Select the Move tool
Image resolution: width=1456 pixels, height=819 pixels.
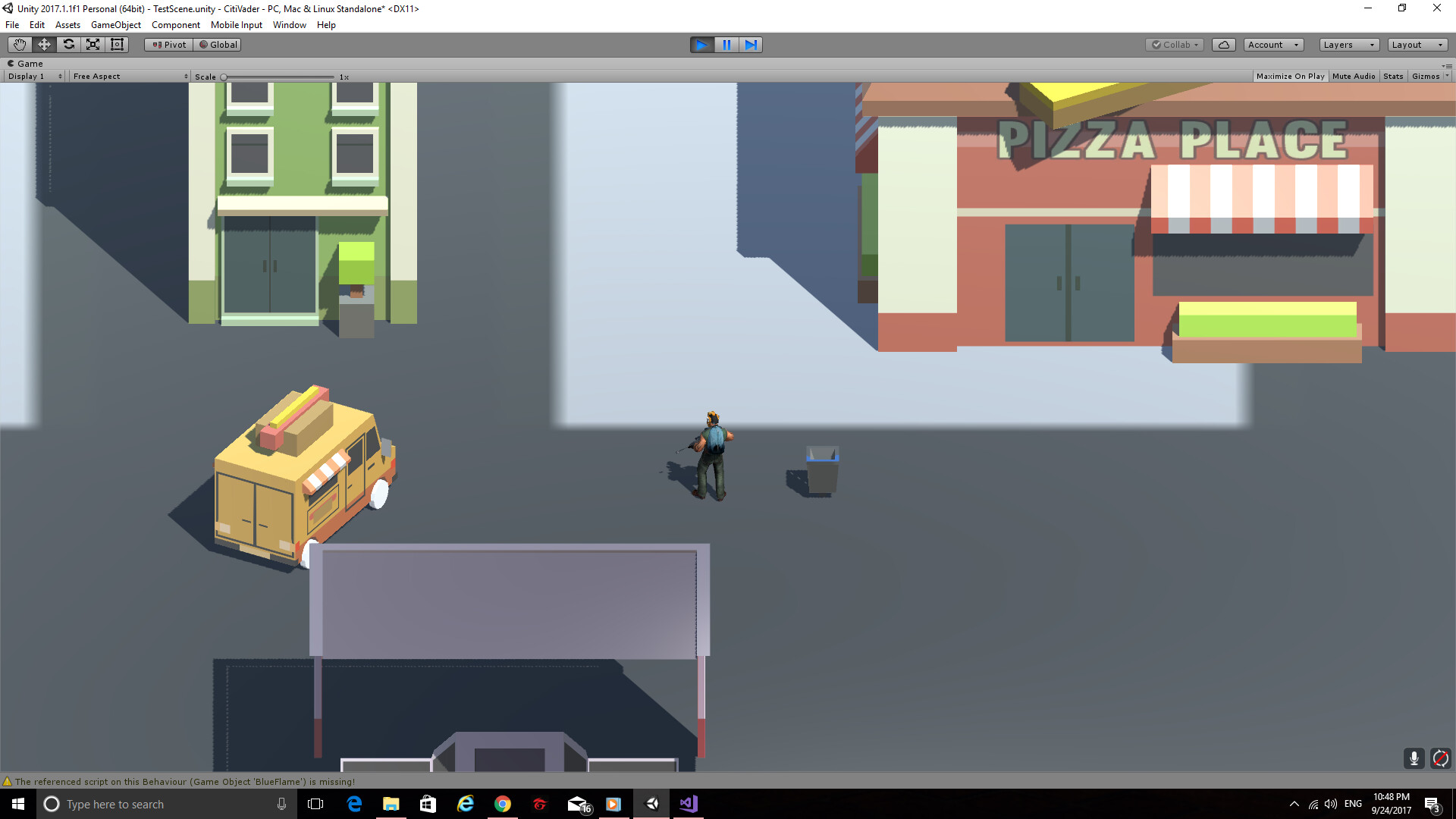[44, 45]
